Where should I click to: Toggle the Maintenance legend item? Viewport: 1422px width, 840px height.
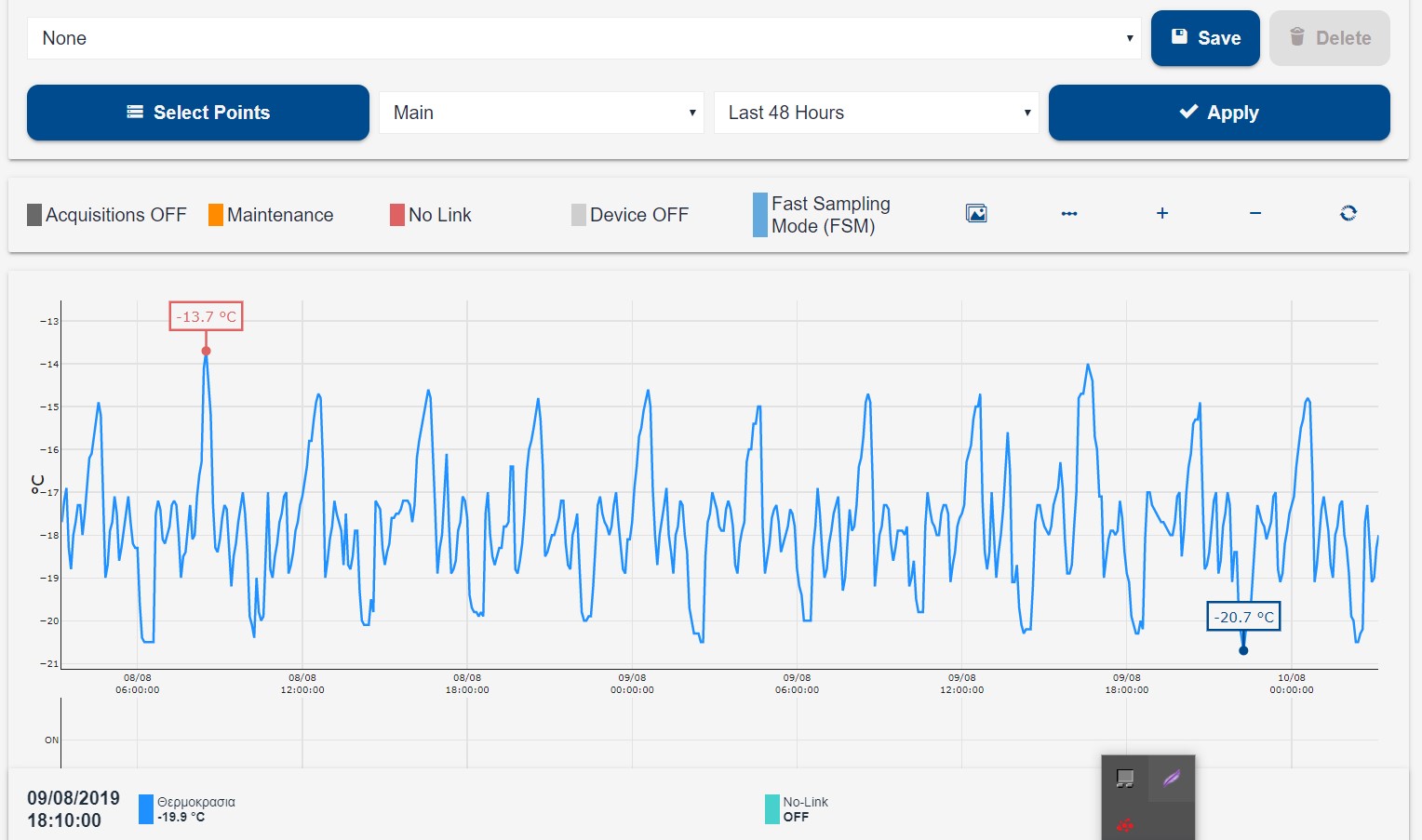271,215
